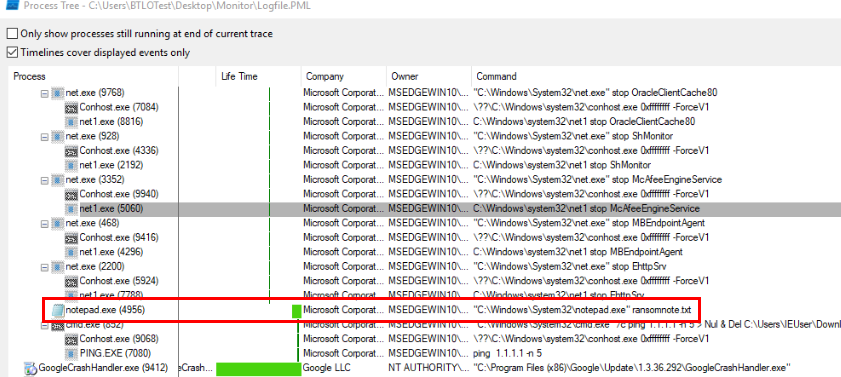Select 'C:\Windows\system32\net1 stop ShMonitor' command

562,165
